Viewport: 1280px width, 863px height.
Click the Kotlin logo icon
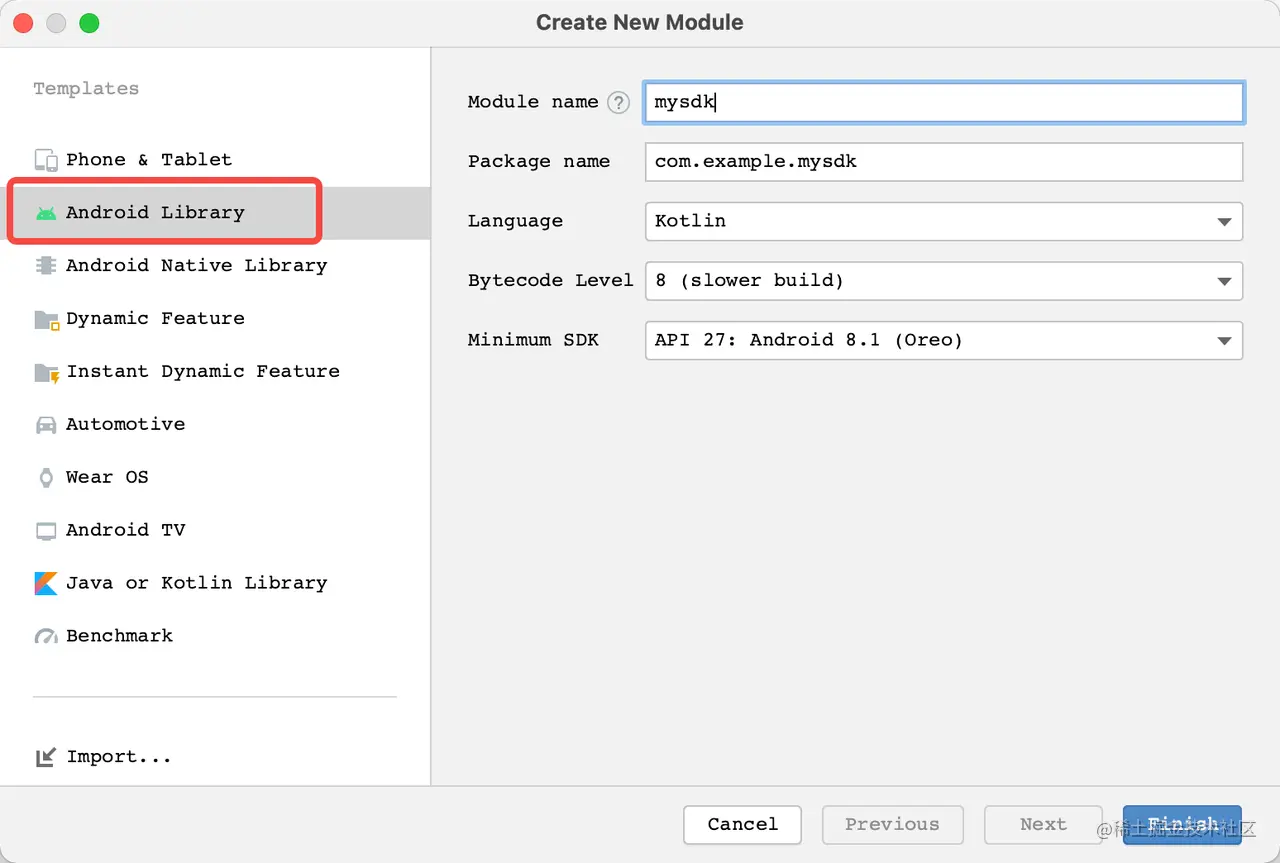tap(46, 583)
